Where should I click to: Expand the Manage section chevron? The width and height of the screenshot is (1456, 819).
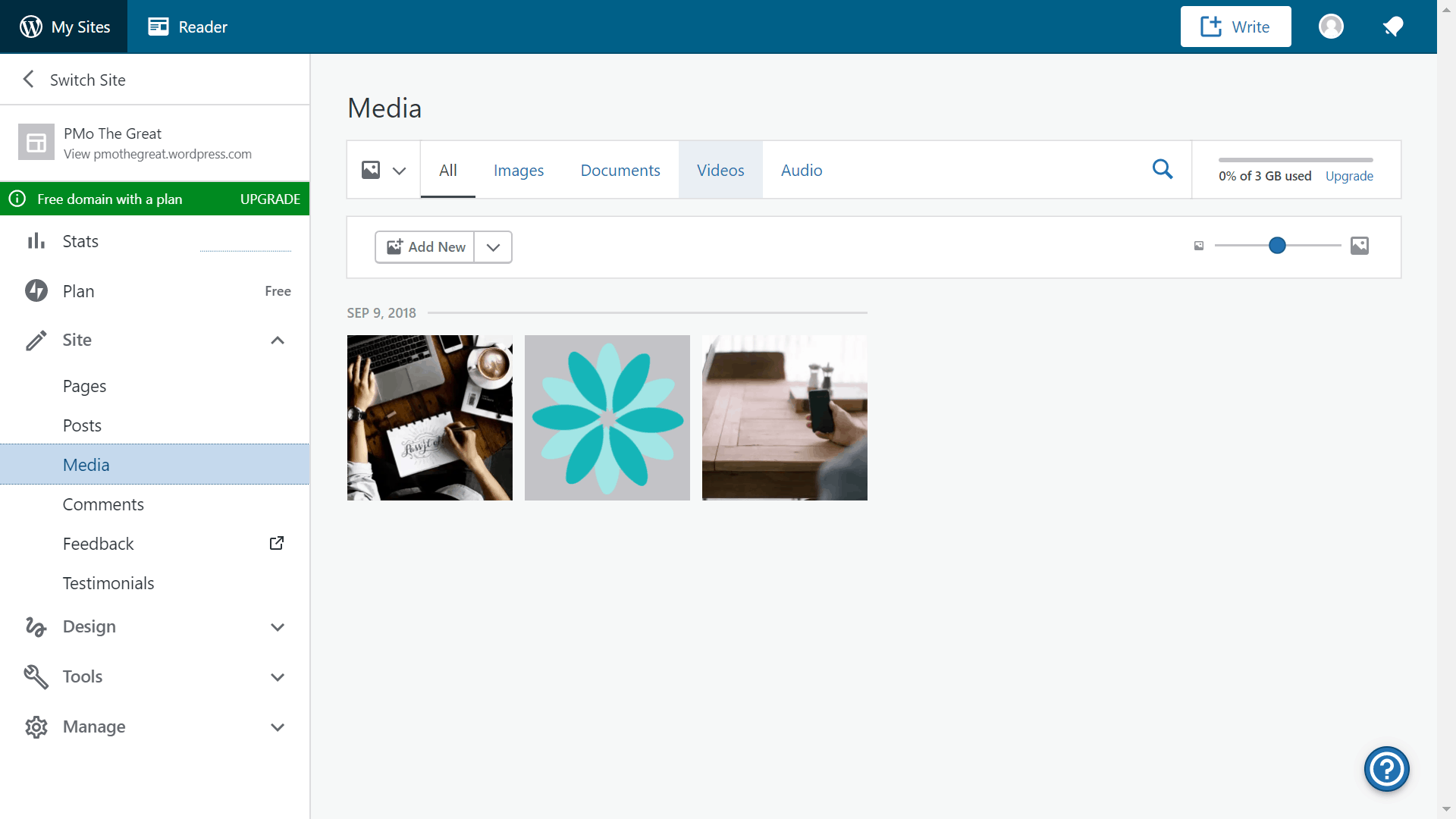tap(279, 727)
